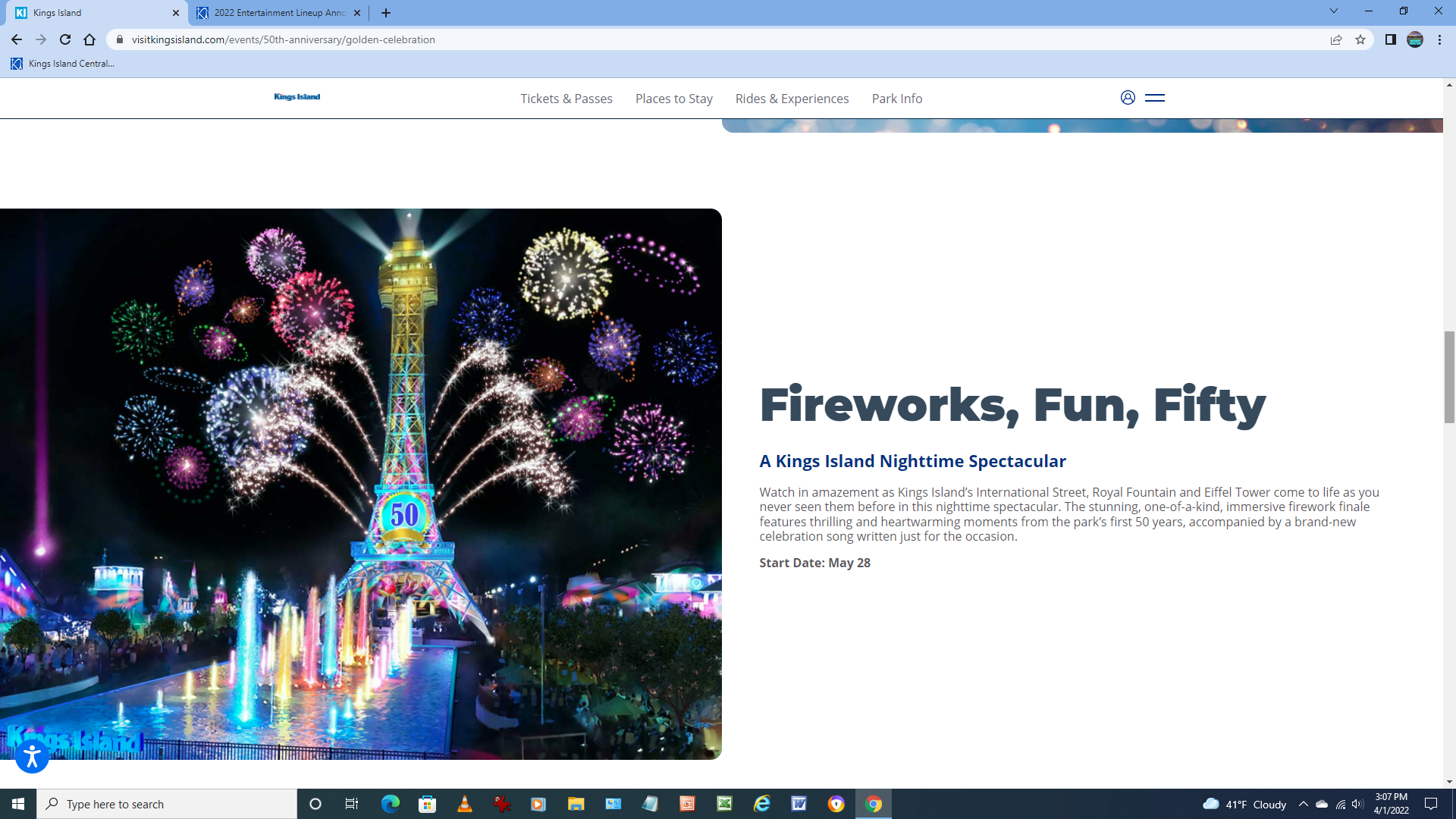Click the scrollbar down arrow
The height and width of the screenshot is (819, 1456).
pos(1449,782)
